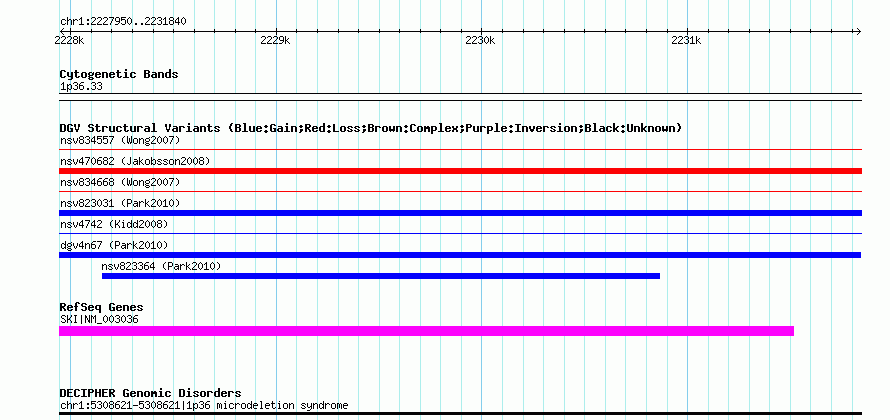Select the black DECIPHER disorder bar
Viewport: 890px width, 420px height.
460,413
